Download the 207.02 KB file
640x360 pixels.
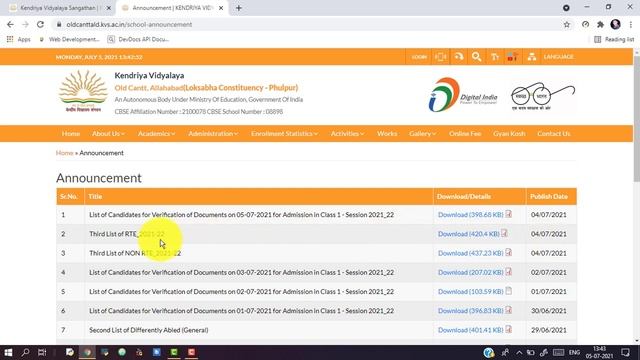pos(471,272)
